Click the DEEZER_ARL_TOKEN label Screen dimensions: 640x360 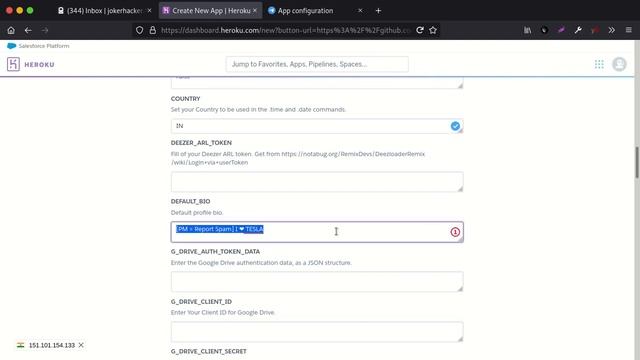tap(201, 143)
